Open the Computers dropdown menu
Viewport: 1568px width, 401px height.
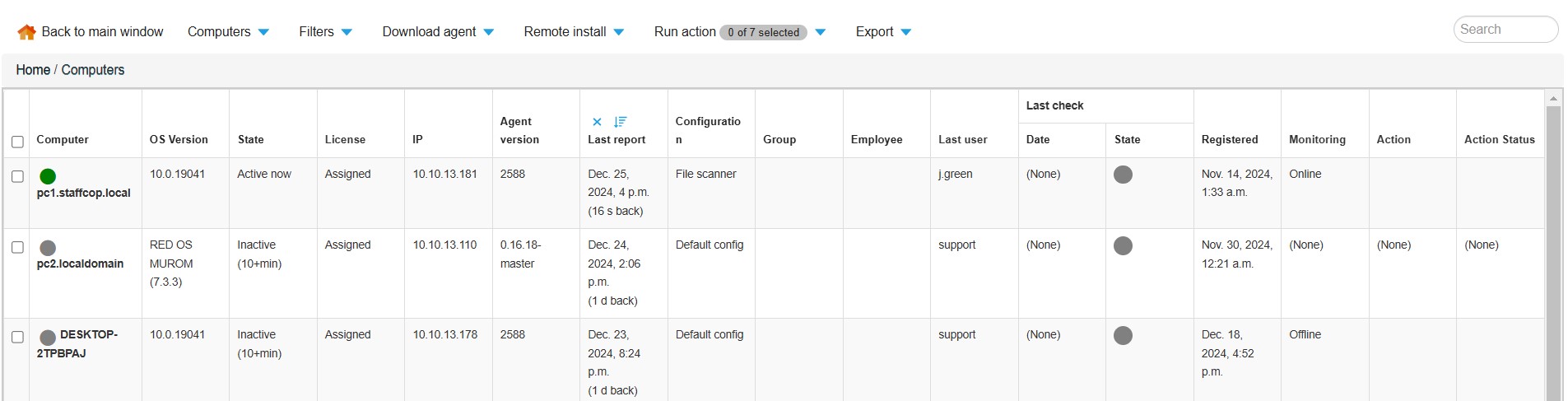228,32
